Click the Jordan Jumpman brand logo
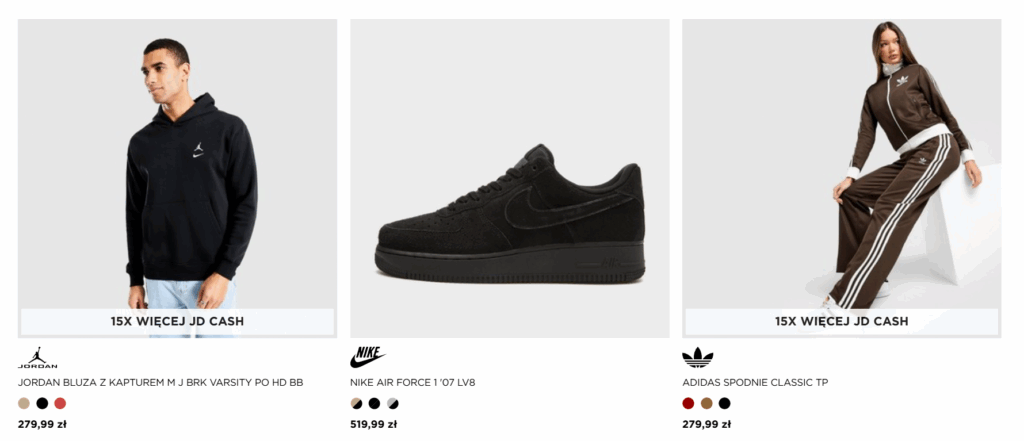The image size is (1024, 441). (x=37, y=358)
